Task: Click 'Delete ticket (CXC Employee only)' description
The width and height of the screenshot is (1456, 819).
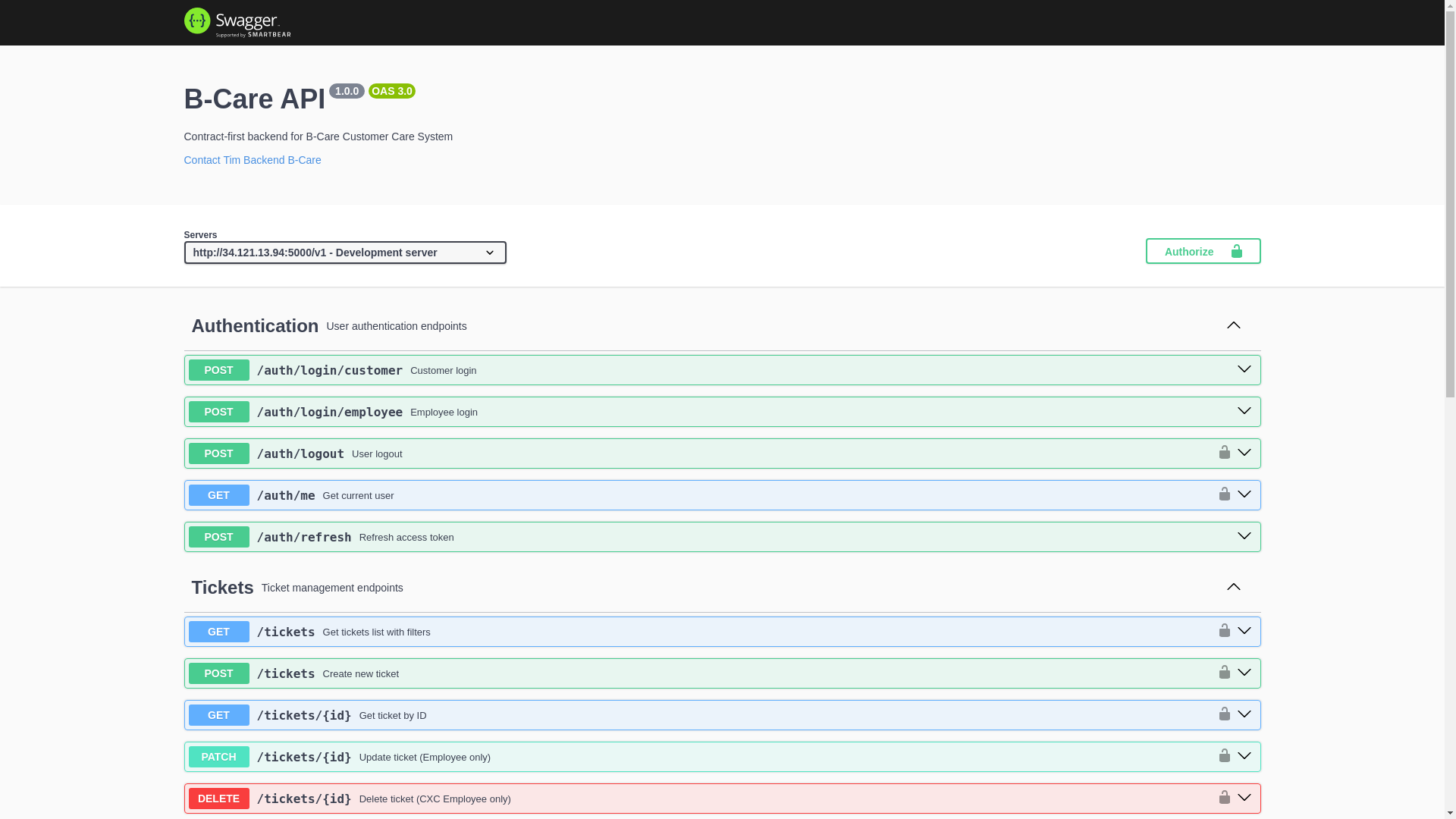Action: click(435, 799)
